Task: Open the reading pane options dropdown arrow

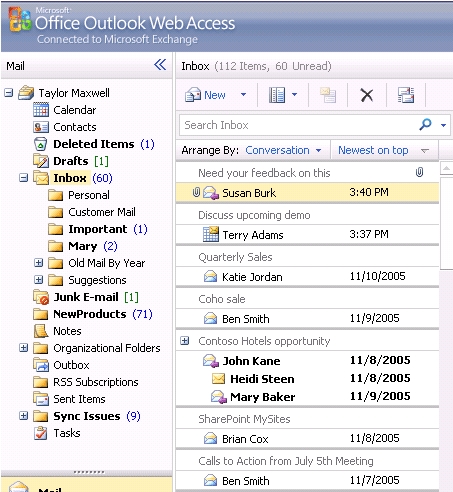Action: click(x=294, y=95)
